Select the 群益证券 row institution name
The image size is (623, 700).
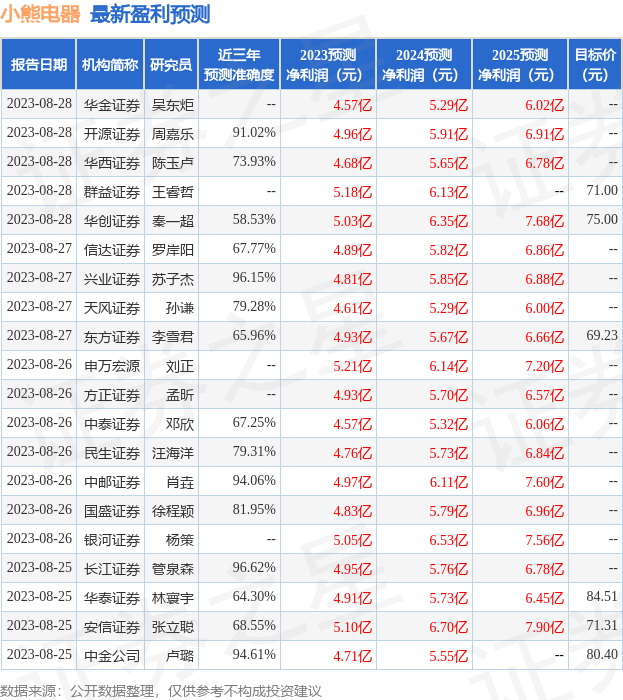point(111,191)
